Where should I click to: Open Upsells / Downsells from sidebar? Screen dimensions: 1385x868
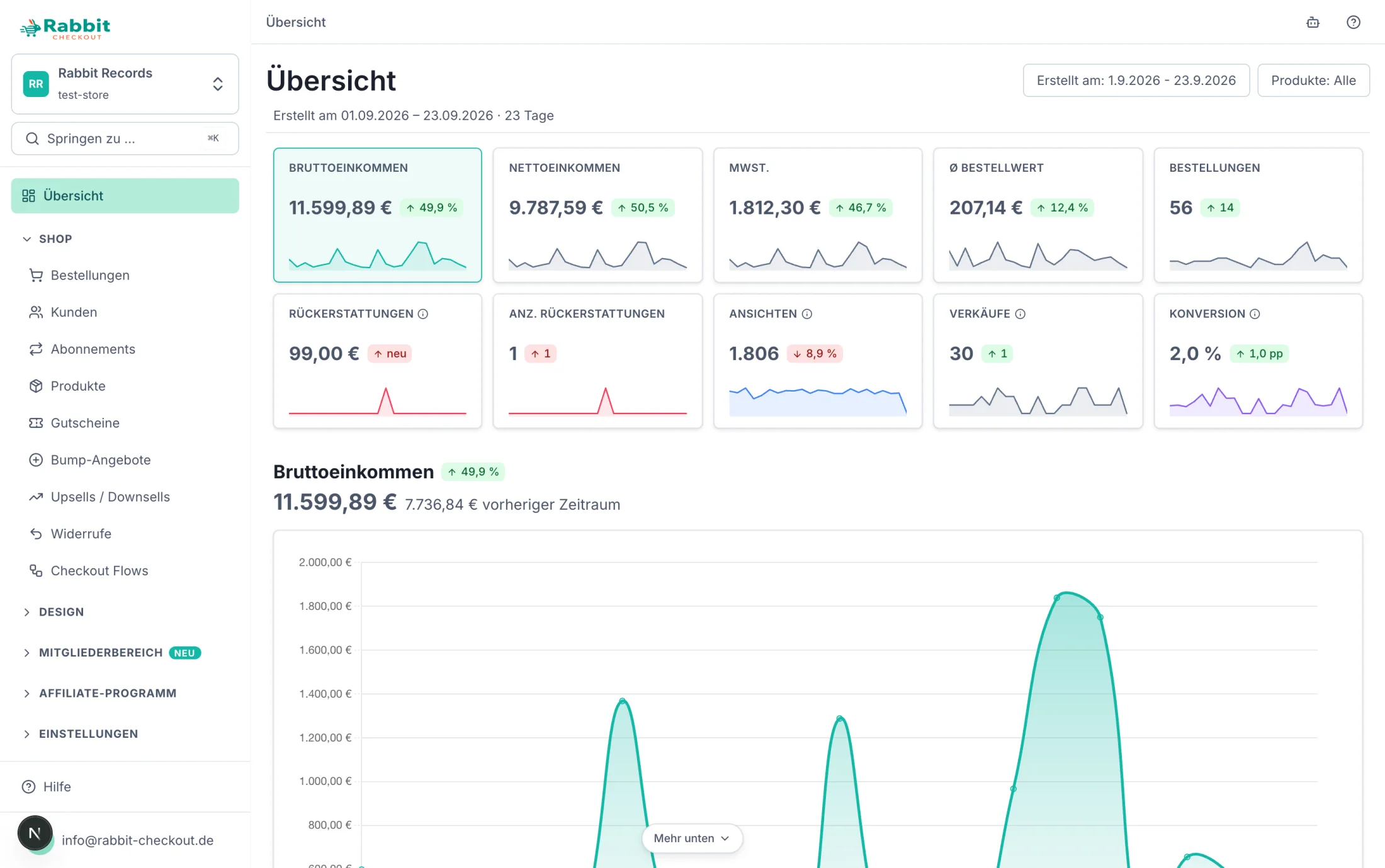[125, 497]
